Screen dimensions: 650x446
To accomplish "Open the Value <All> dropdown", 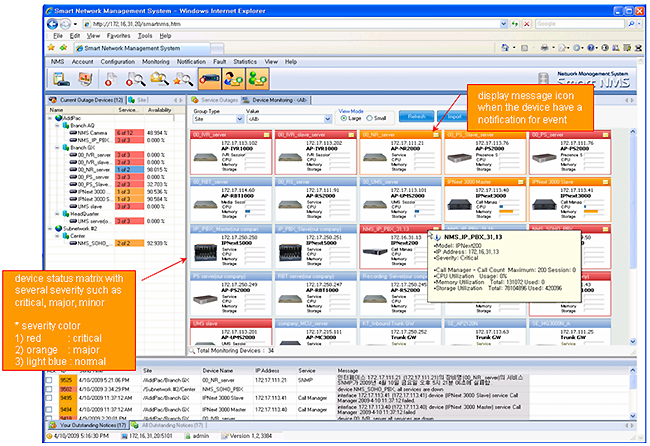I will coord(327,119).
